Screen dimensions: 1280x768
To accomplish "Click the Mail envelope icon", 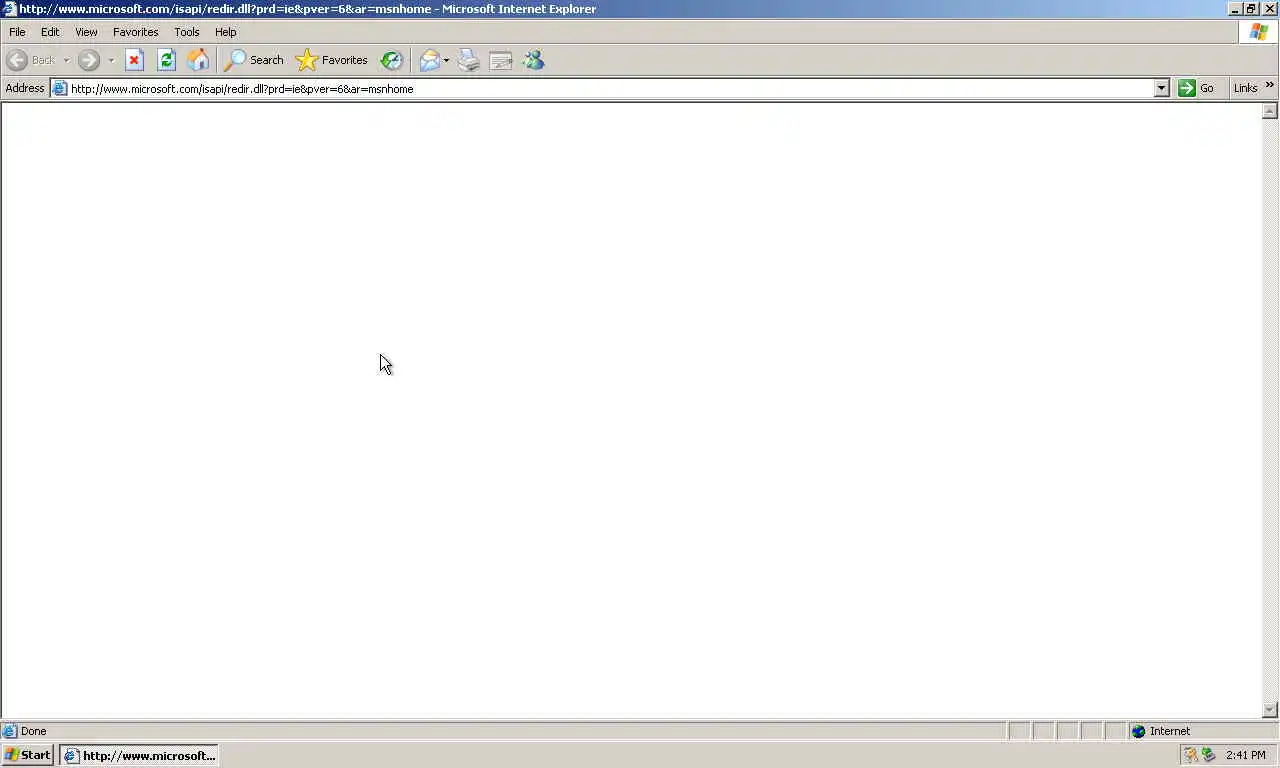I will [430, 60].
